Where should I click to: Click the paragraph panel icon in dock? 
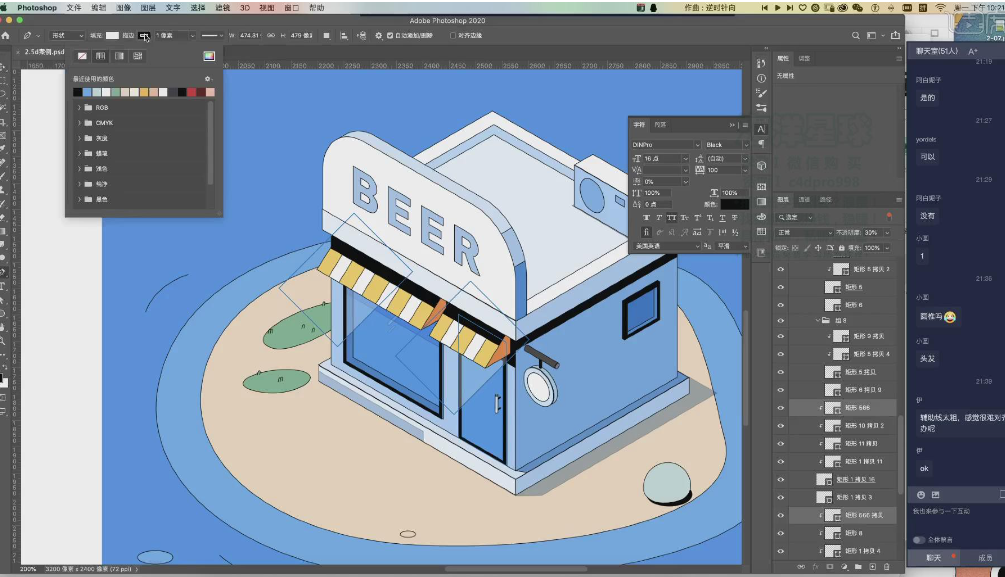pos(761,146)
